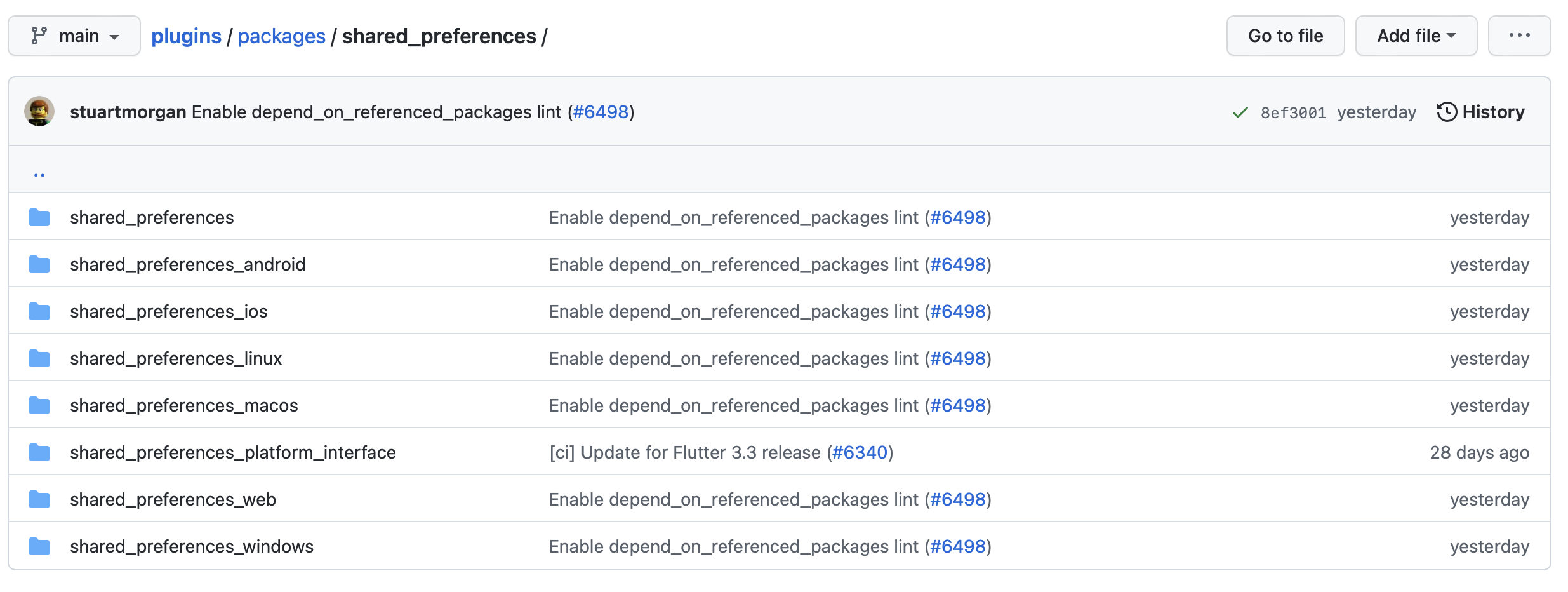The width and height of the screenshot is (1568, 592).
Task: Open the History link
Action: (1480, 112)
